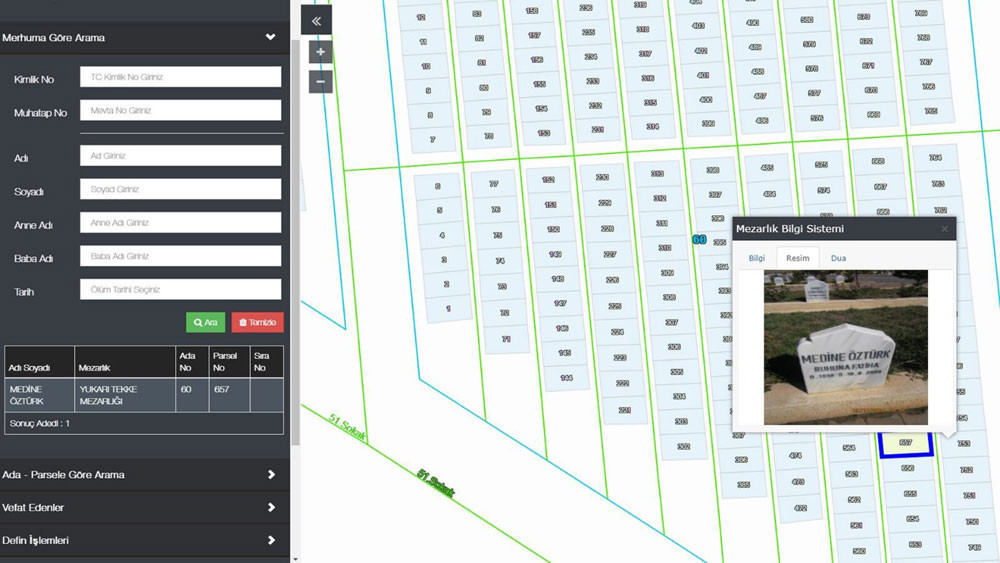The height and width of the screenshot is (563, 1000).
Task: Open the Dua tab
Action: coord(838,258)
